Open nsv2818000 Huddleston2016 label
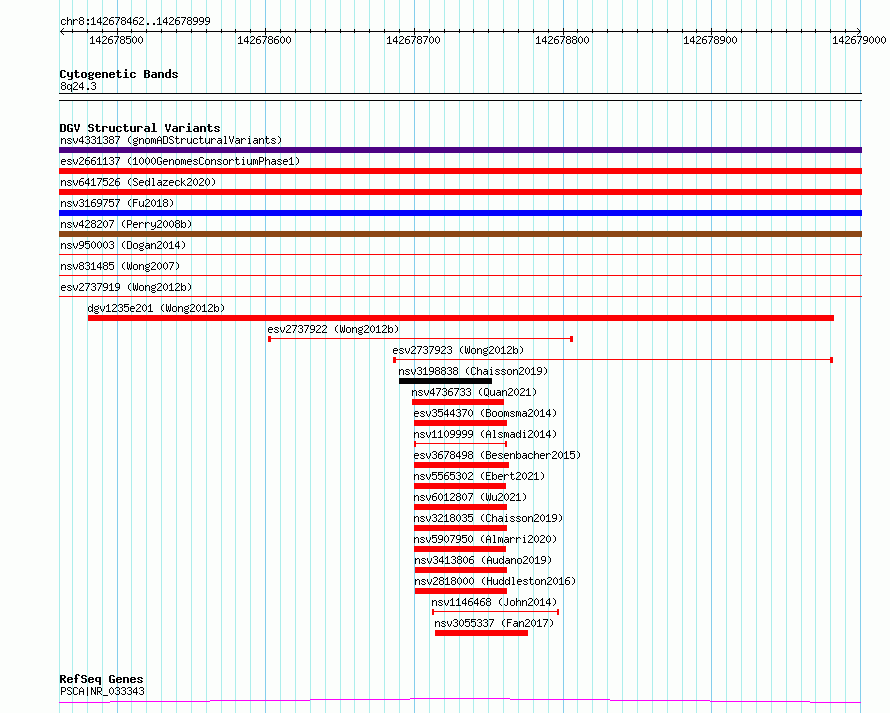Image resolution: width=890 pixels, height=713 pixels. click(x=495, y=581)
